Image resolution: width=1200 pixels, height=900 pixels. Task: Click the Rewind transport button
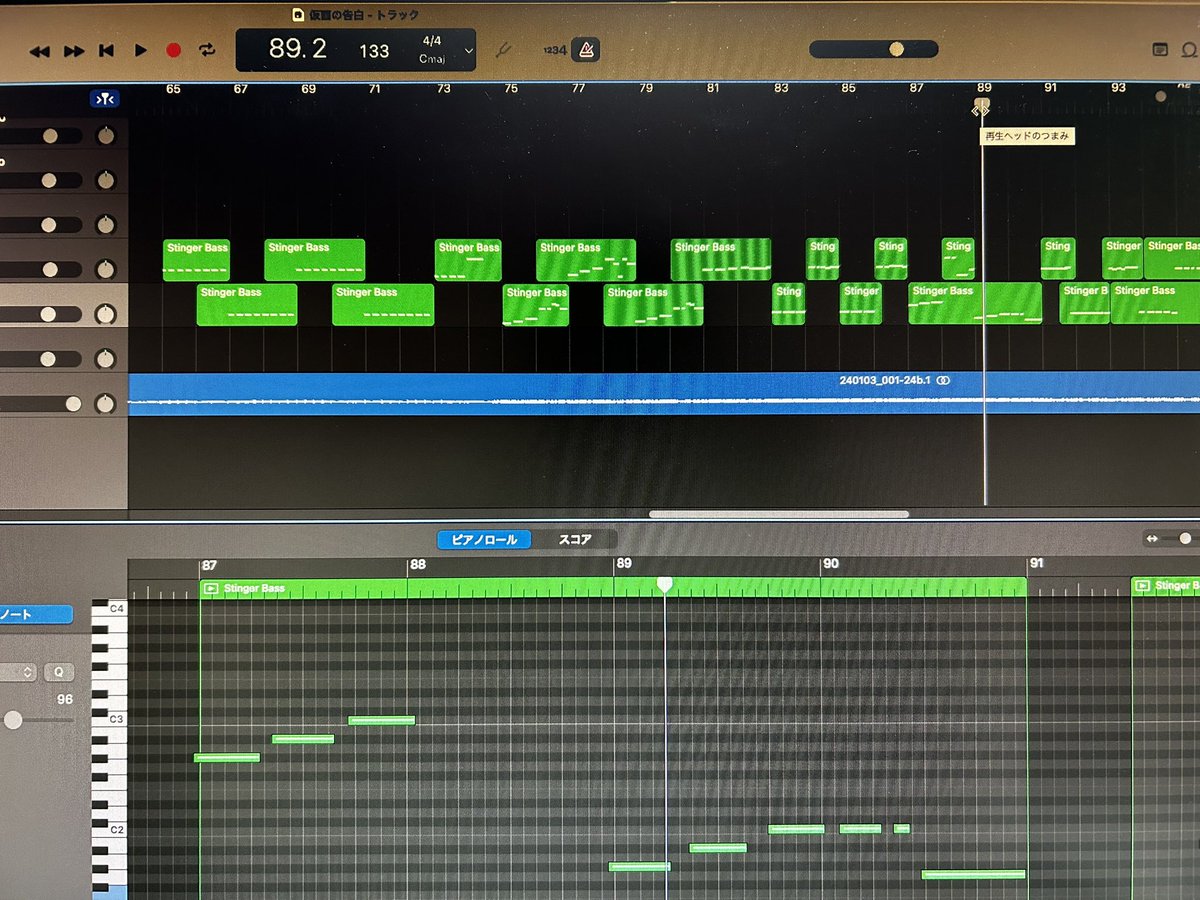(x=40, y=51)
